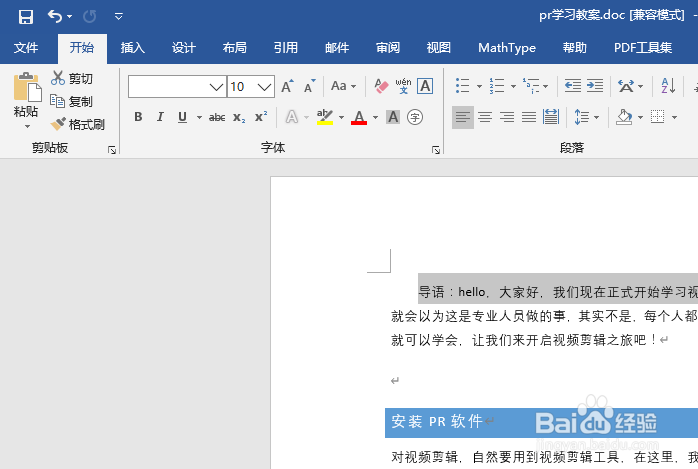Toggle underline formatting

coord(182,117)
